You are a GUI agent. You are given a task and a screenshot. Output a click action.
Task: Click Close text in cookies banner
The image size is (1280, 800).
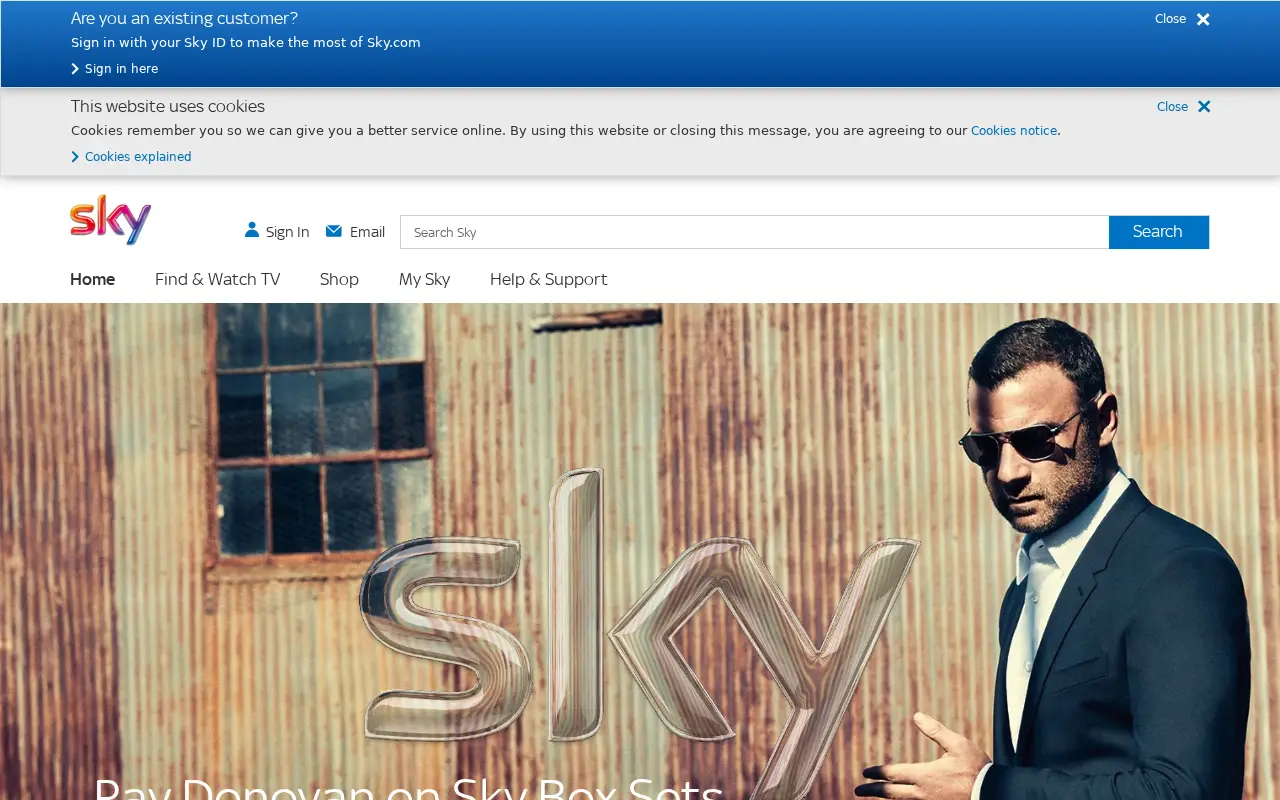pos(1172,107)
